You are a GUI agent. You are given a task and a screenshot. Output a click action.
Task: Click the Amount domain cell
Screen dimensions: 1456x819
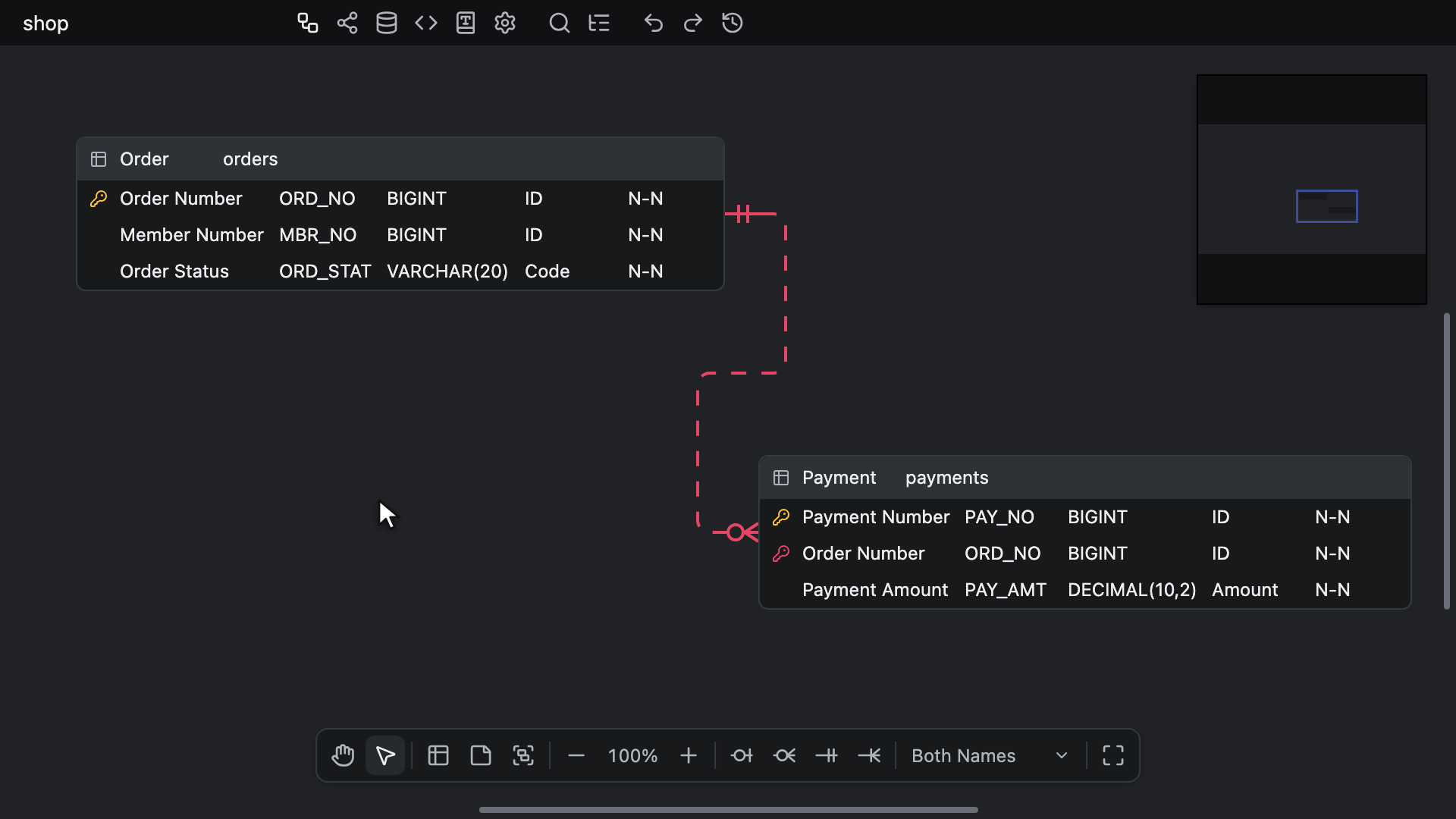[x=1244, y=590]
